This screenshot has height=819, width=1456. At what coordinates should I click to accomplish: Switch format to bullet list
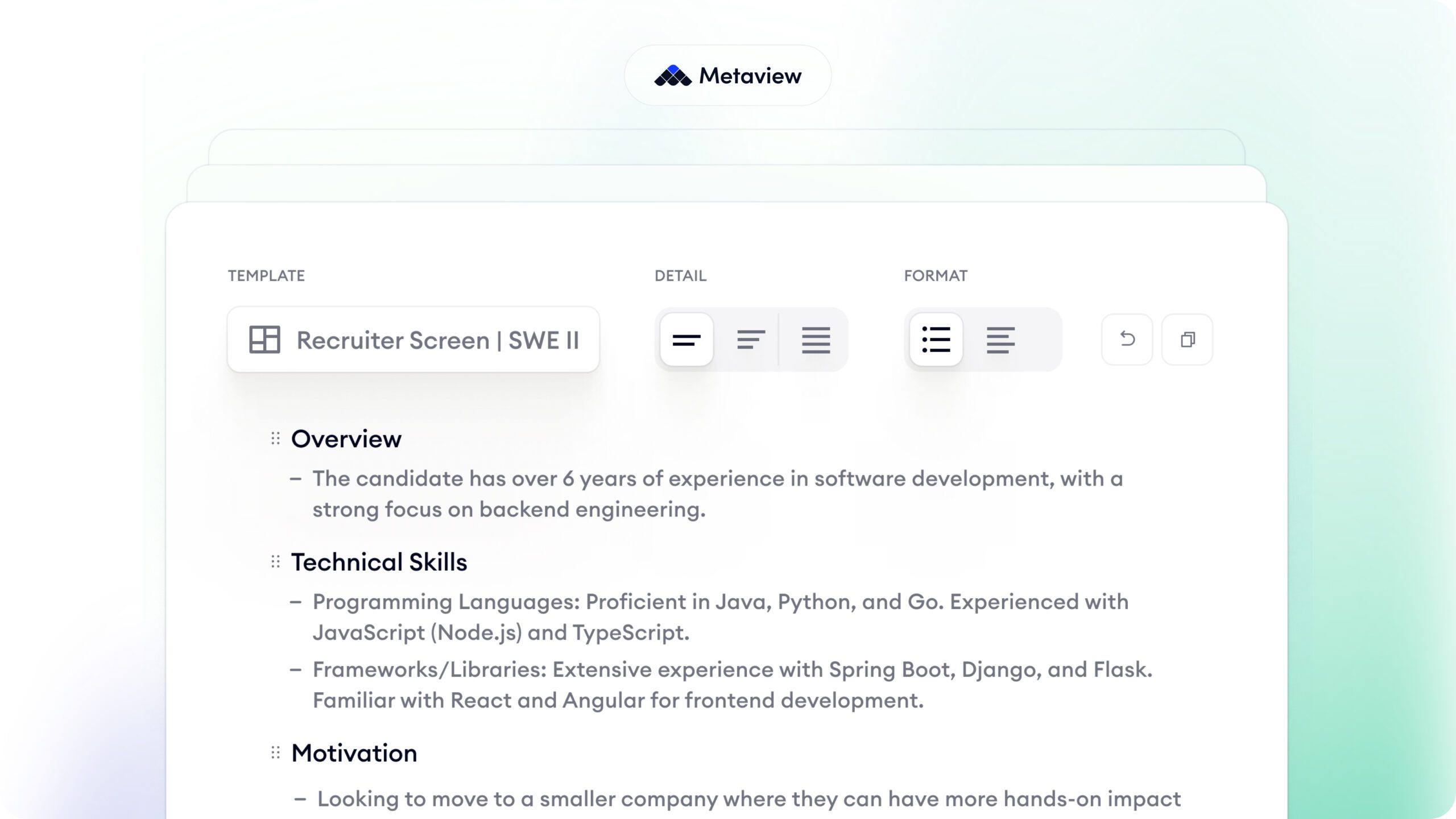936,340
